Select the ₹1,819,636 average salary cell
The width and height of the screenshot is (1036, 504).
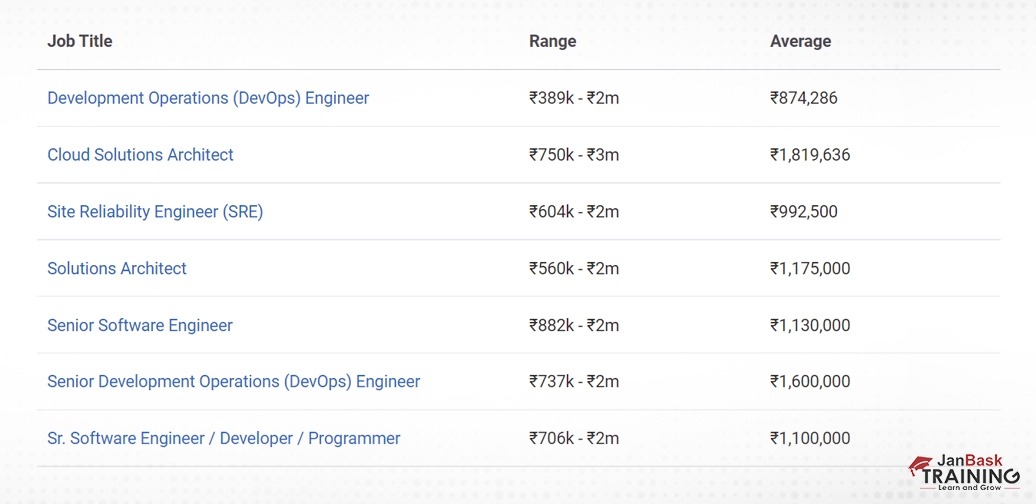tap(809, 155)
